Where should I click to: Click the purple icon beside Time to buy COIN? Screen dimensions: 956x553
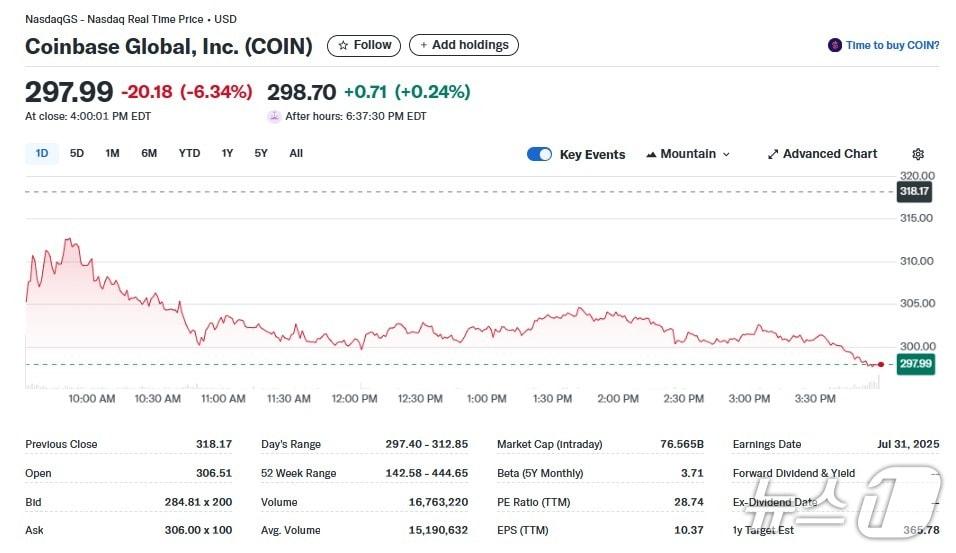pos(835,45)
